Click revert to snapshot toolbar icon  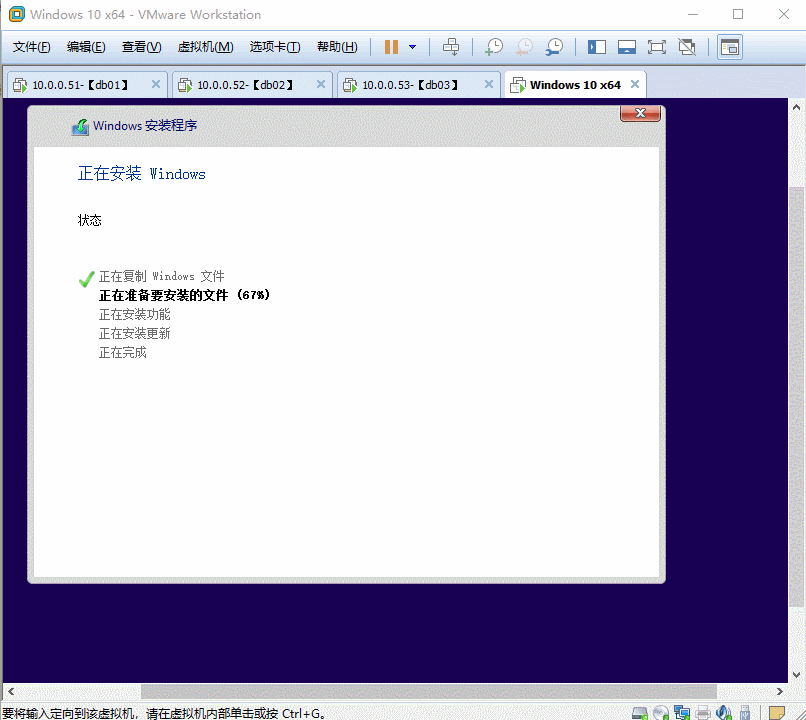(x=524, y=47)
